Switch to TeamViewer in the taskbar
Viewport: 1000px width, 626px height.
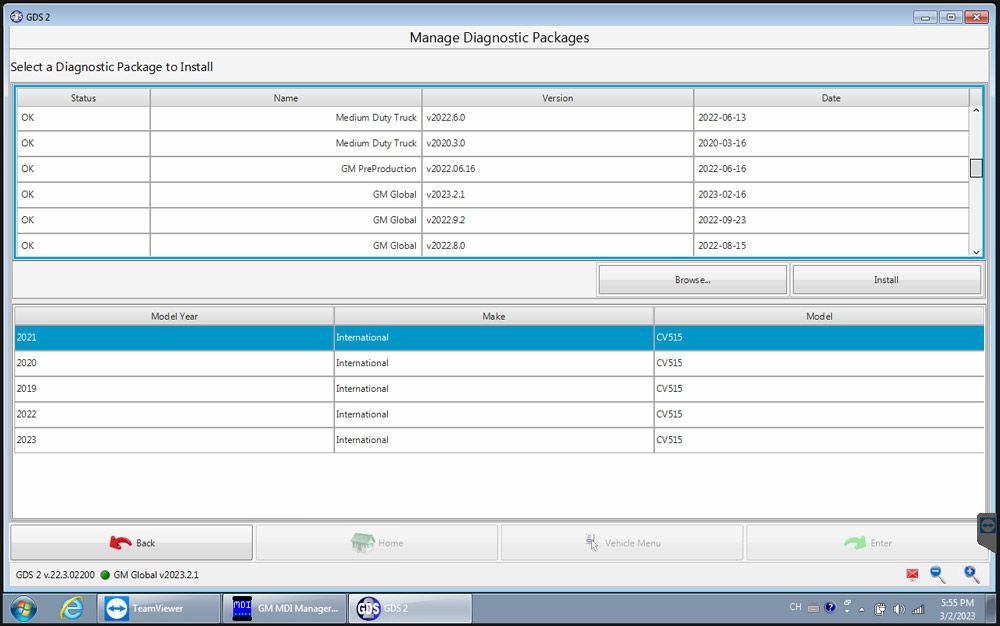pos(159,608)
